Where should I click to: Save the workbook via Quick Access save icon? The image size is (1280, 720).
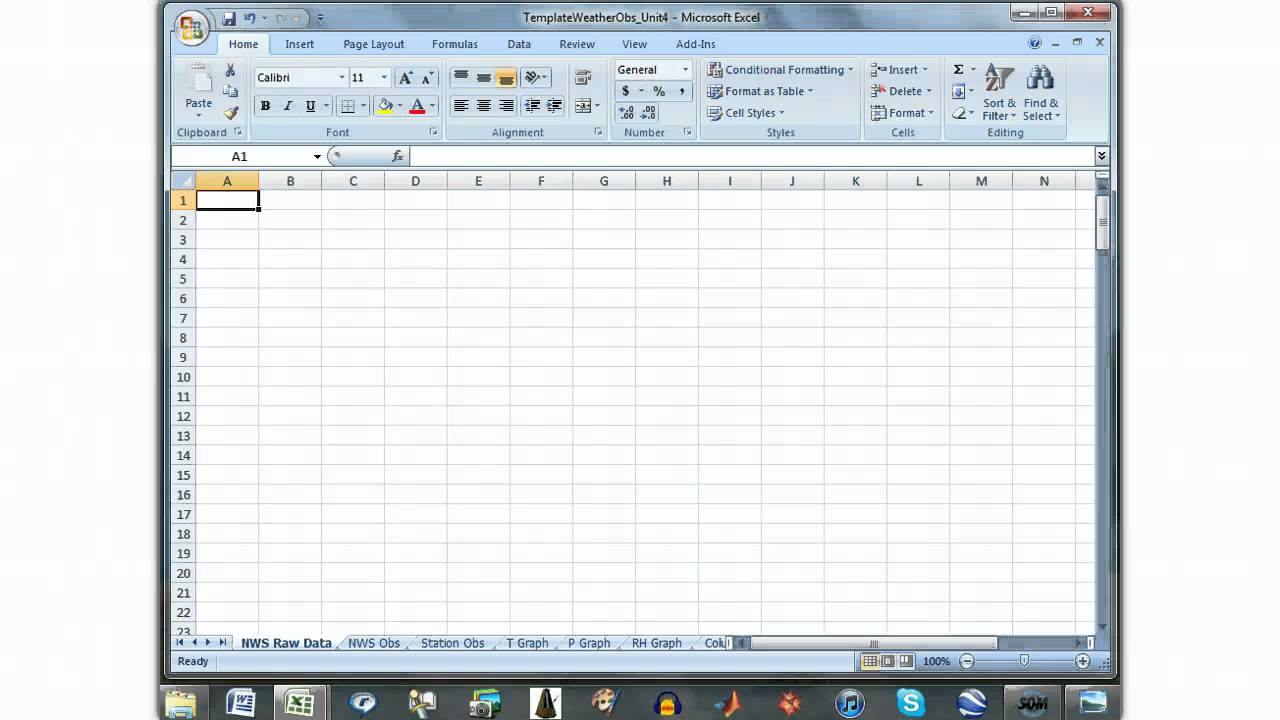click(229, 18)
